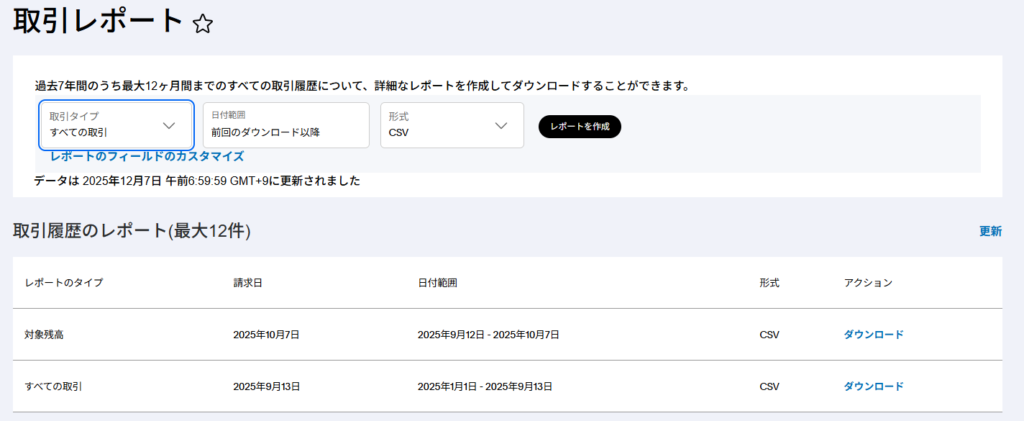
Task: Click the 更新 refresh link
Action: click(990, 231)
